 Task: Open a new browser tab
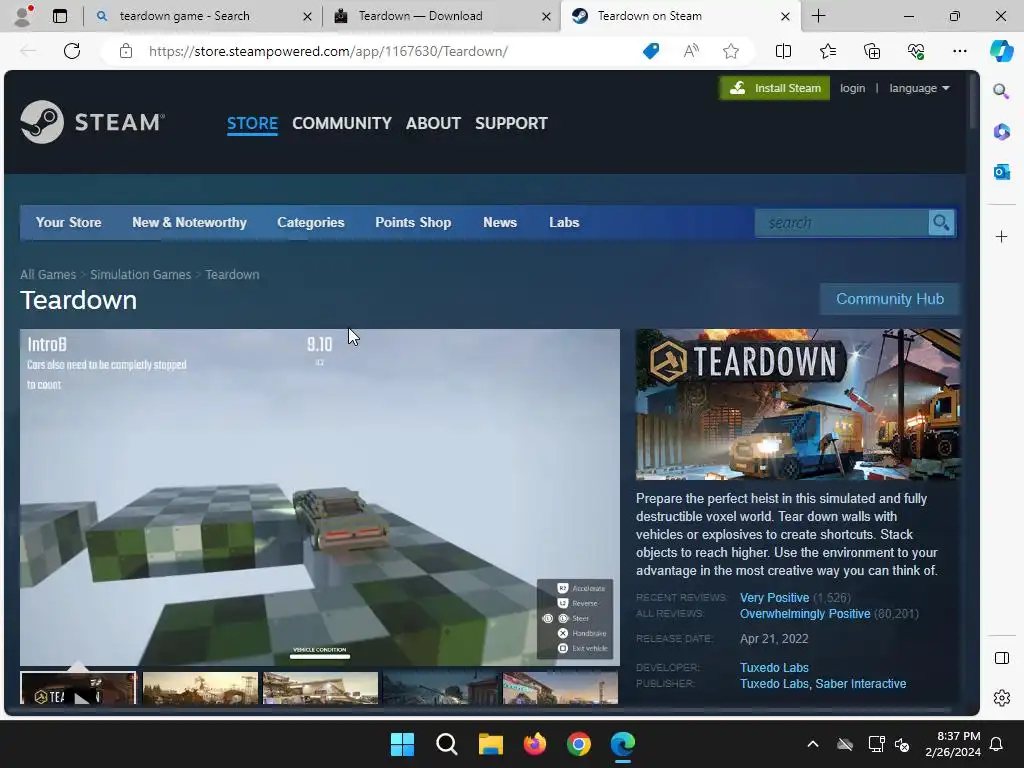(x=818, y=16)
